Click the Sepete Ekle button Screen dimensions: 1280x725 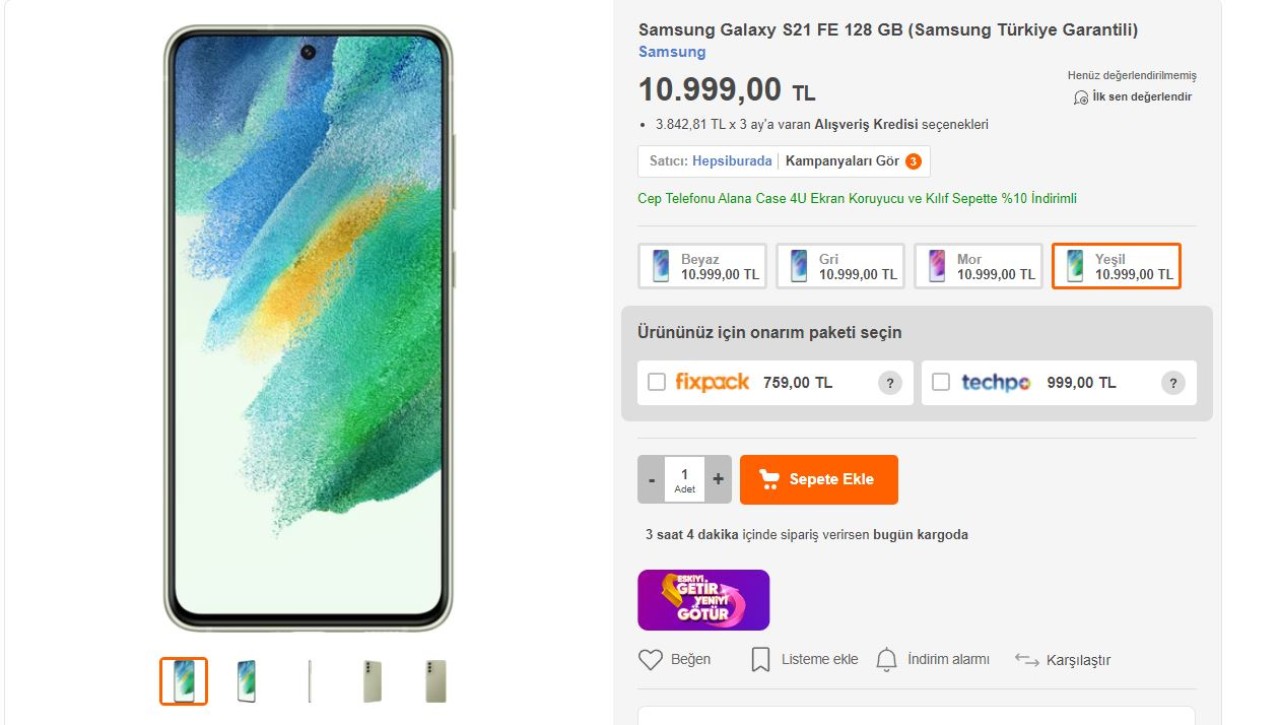pyautogui.click(x=818, y=479)
